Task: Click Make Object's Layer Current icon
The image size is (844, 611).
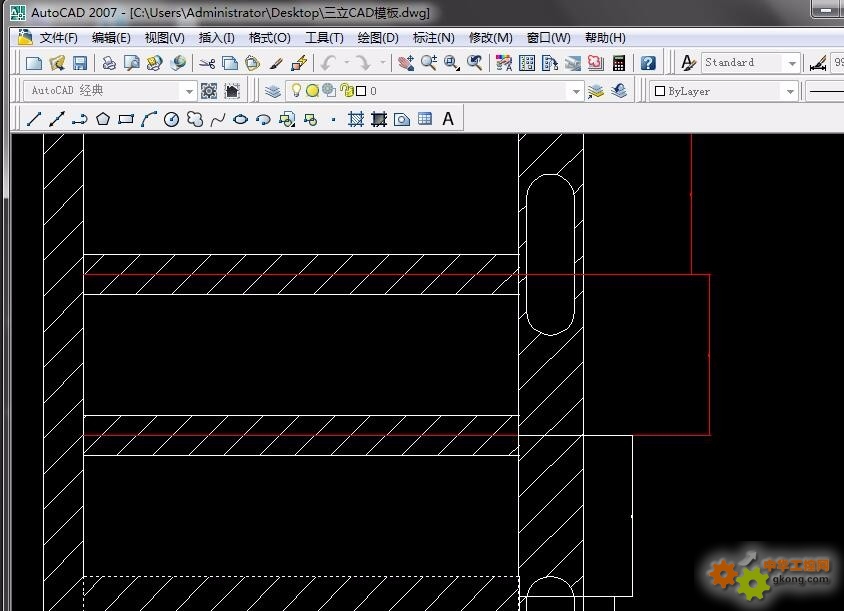Action: [x=596, y=91]
